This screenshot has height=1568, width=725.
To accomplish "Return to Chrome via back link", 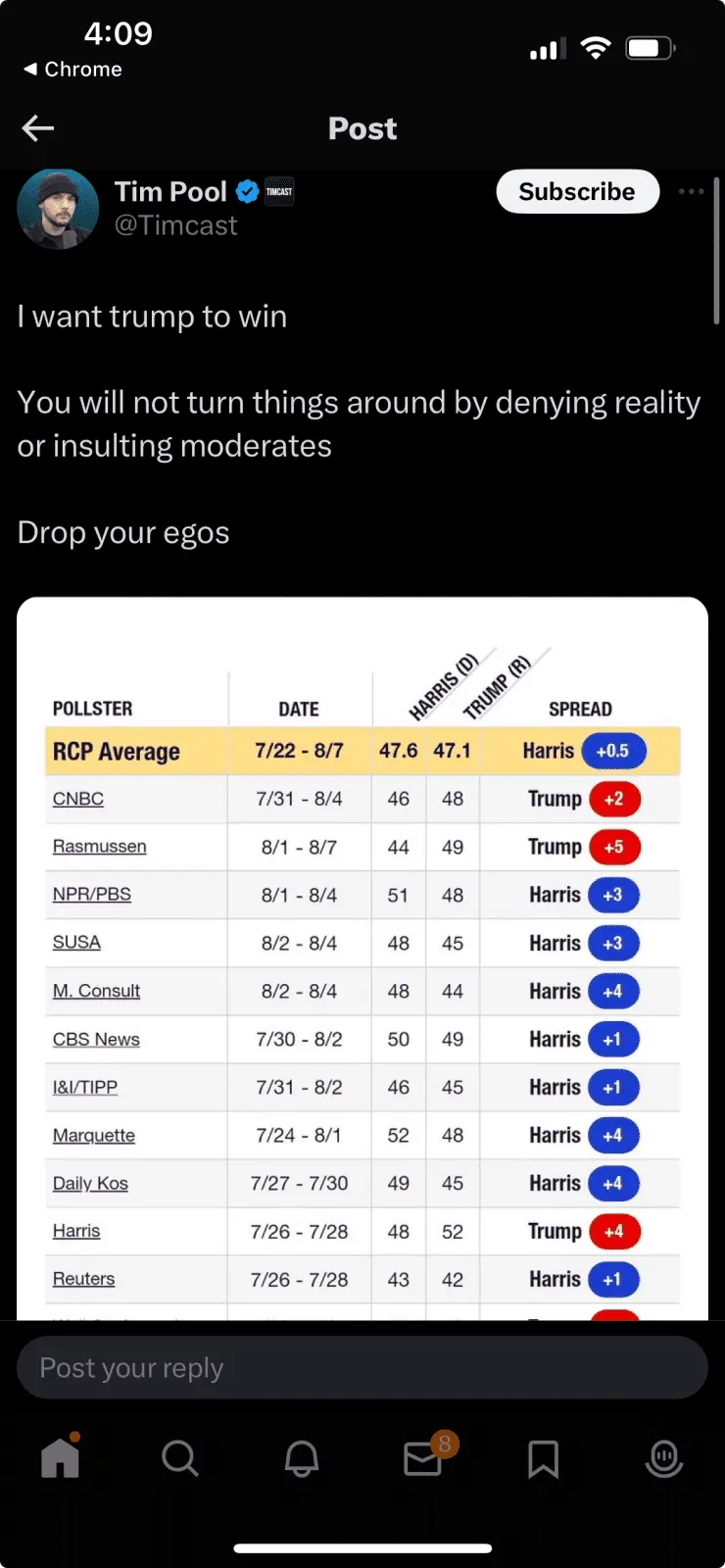I will (72, 70).
